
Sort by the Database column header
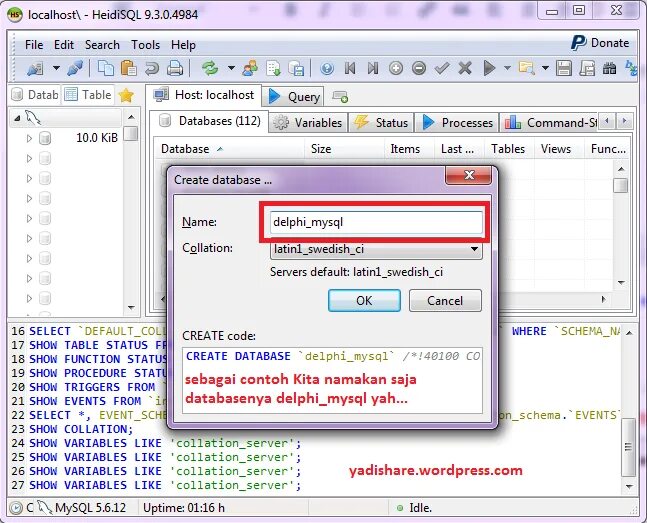pos(229,149)
